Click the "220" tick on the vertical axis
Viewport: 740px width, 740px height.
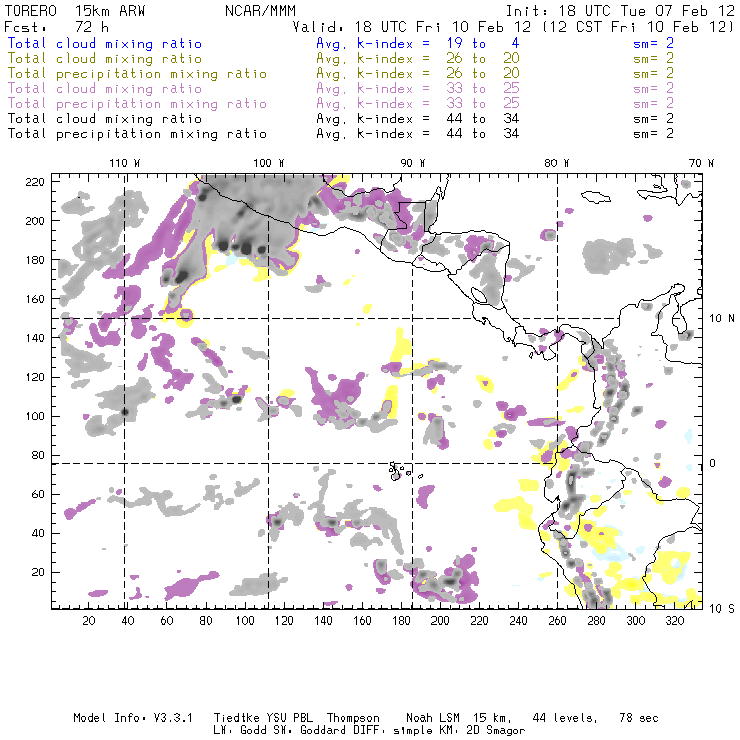[35, 182]
